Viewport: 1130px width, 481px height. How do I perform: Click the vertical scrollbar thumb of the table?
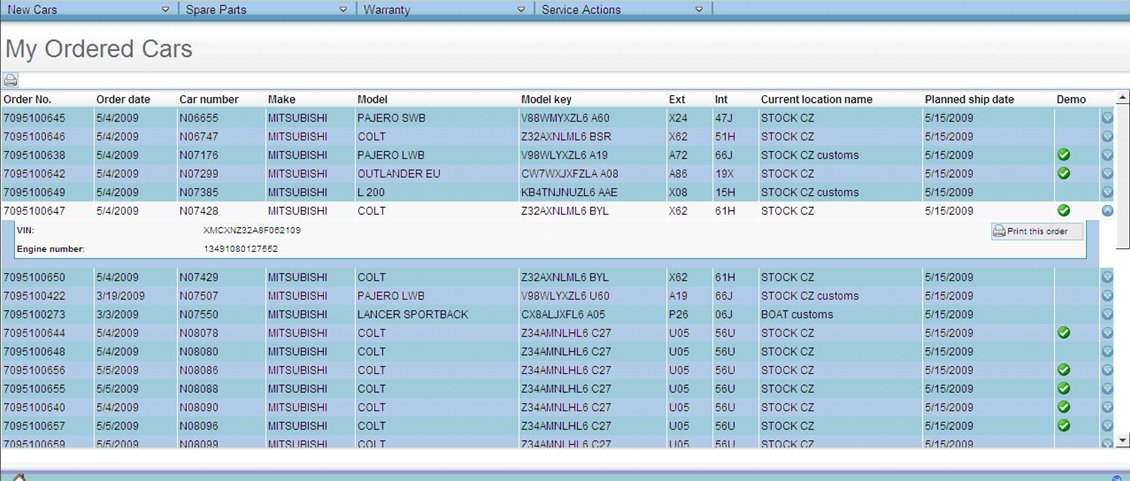pos(1122,175)
